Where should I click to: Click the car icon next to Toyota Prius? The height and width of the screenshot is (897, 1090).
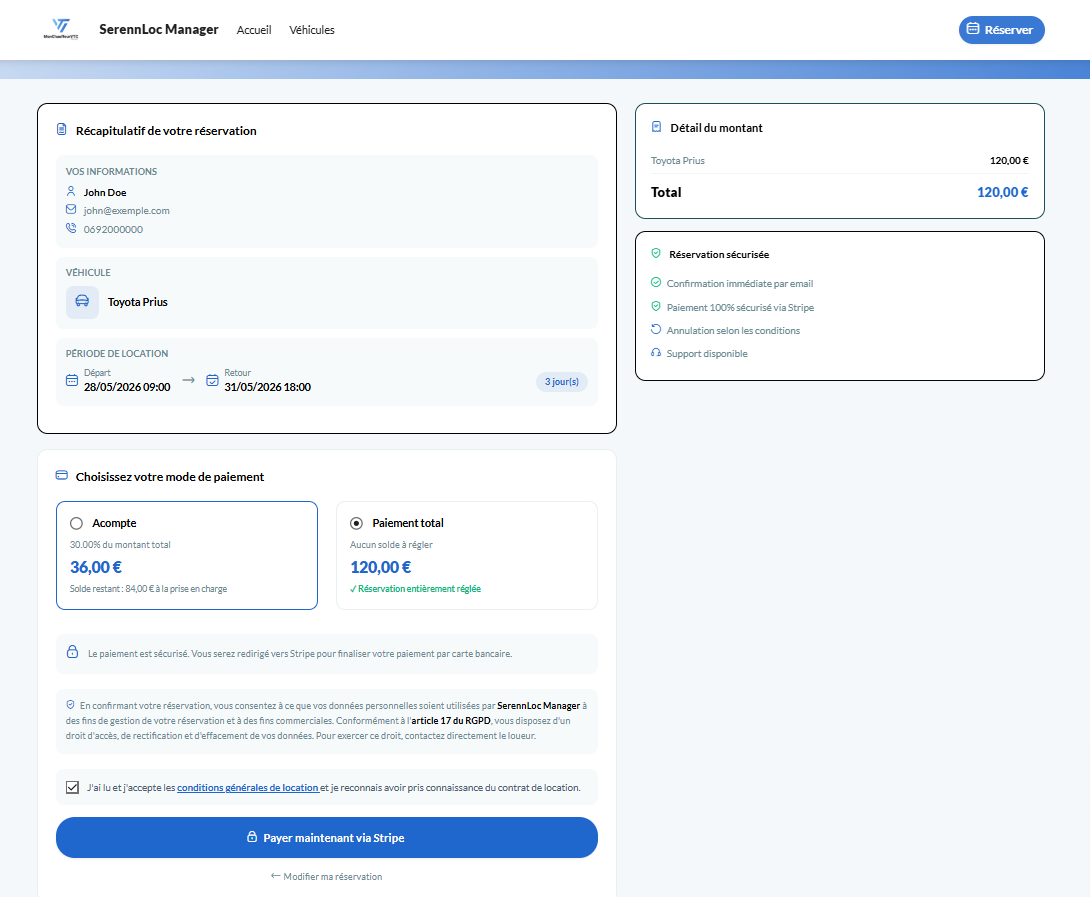(x=82, y=302)
